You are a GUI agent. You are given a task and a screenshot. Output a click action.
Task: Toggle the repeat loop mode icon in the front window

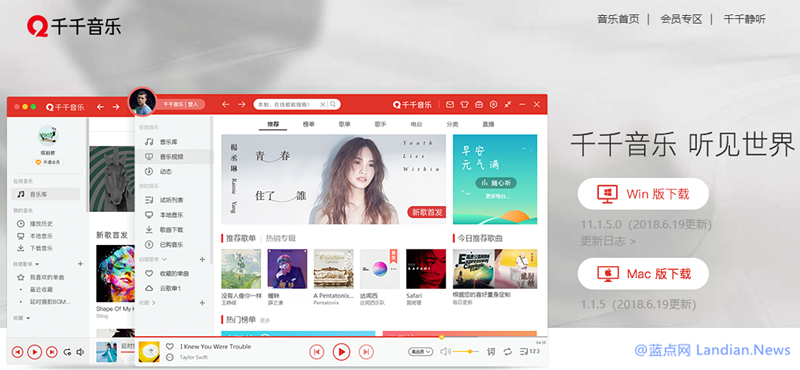coord(508,352)
